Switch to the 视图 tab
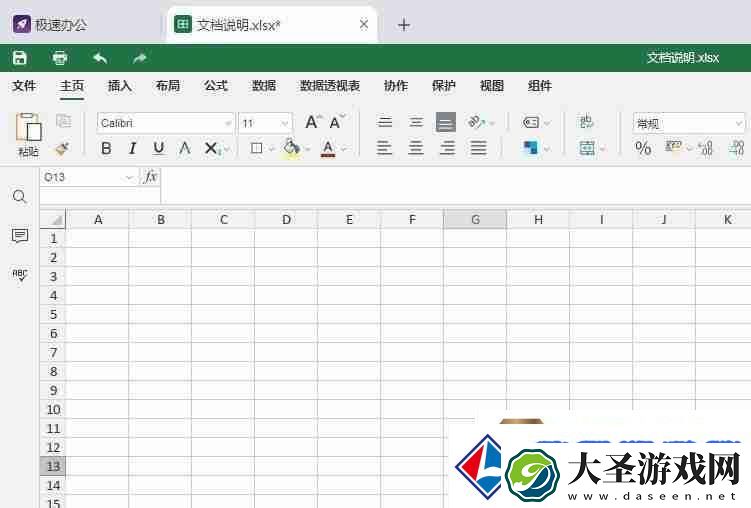Image resolution: width=751 pixels, height=508 pixels. [492, 86]
